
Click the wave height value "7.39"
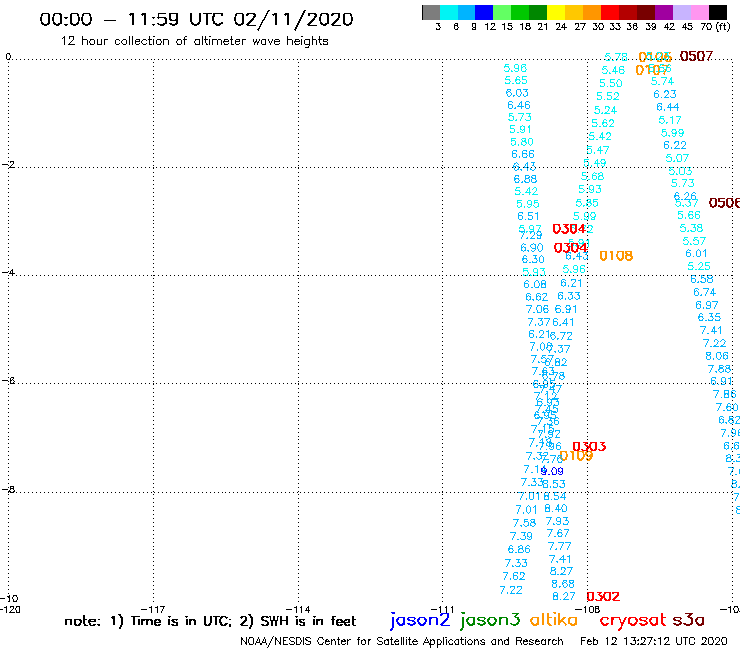click(521, 536)
